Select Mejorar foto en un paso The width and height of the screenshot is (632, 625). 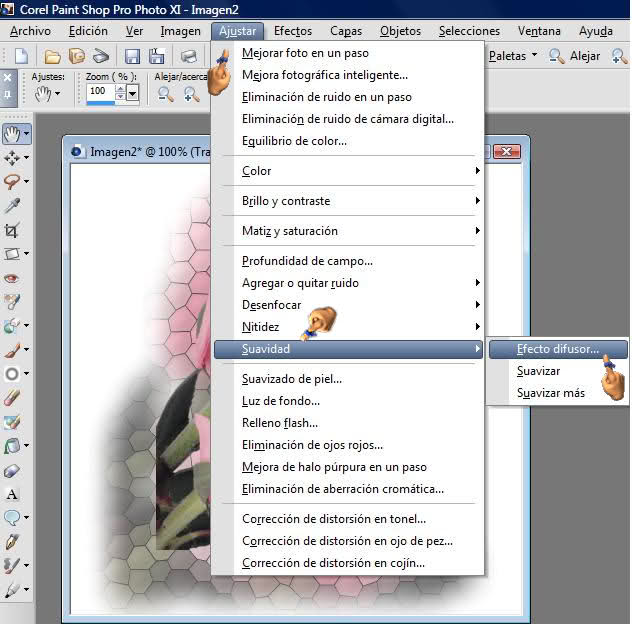[x=349, y=53]
